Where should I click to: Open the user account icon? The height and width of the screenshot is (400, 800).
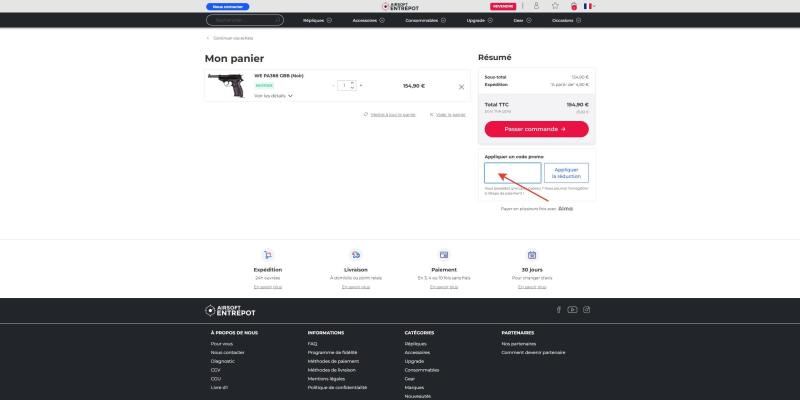tap(536, 6)
